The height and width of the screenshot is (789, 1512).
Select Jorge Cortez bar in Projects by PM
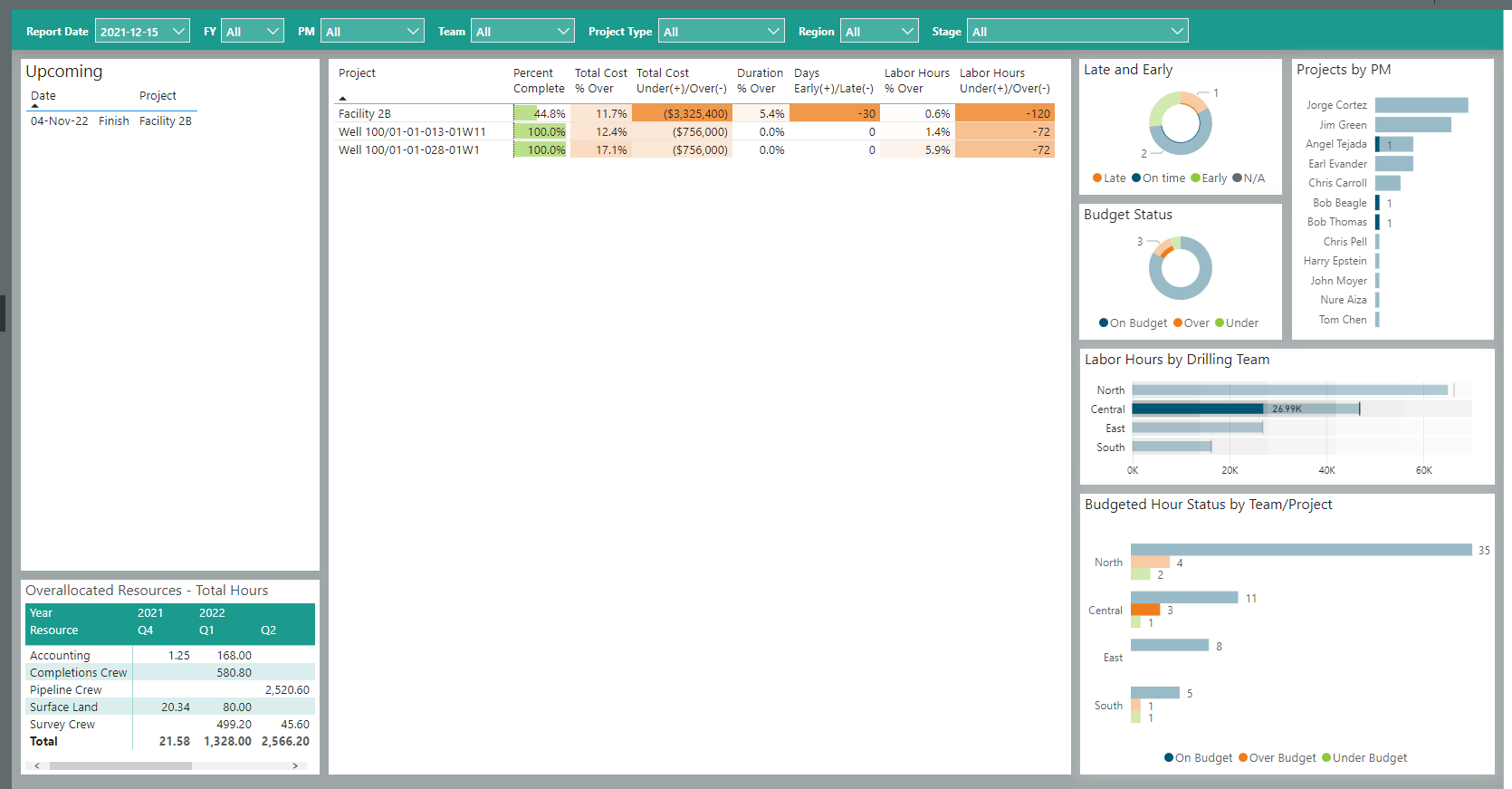coord(1421,105)
